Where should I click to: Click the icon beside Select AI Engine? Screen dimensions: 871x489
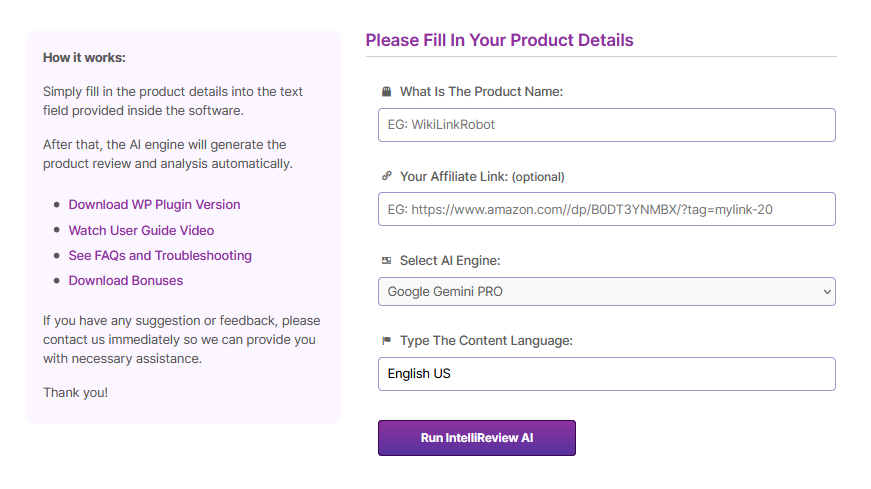pos(386,261)
